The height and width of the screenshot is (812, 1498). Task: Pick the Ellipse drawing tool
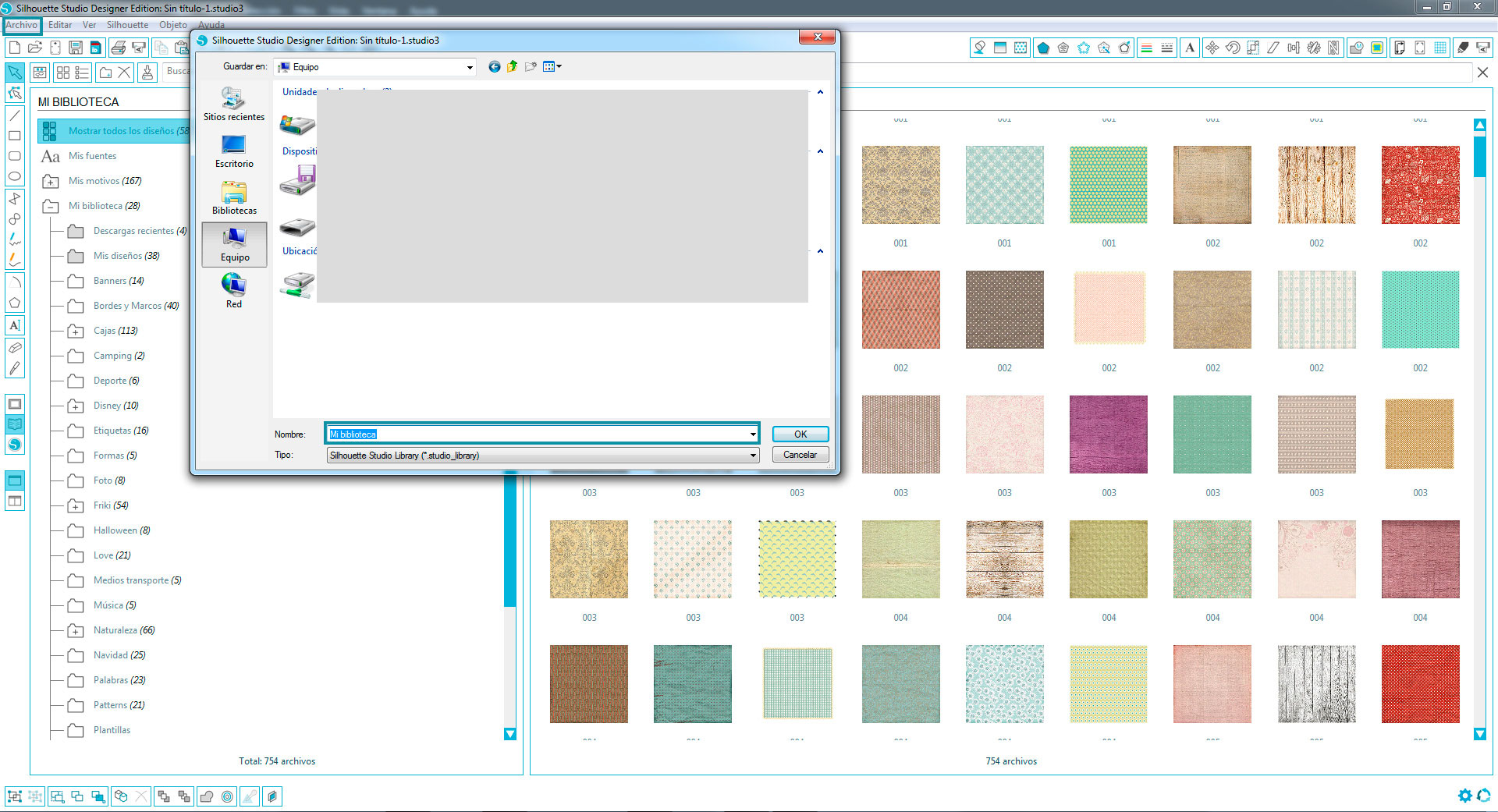pyautogui.click(x=15, y=176)
